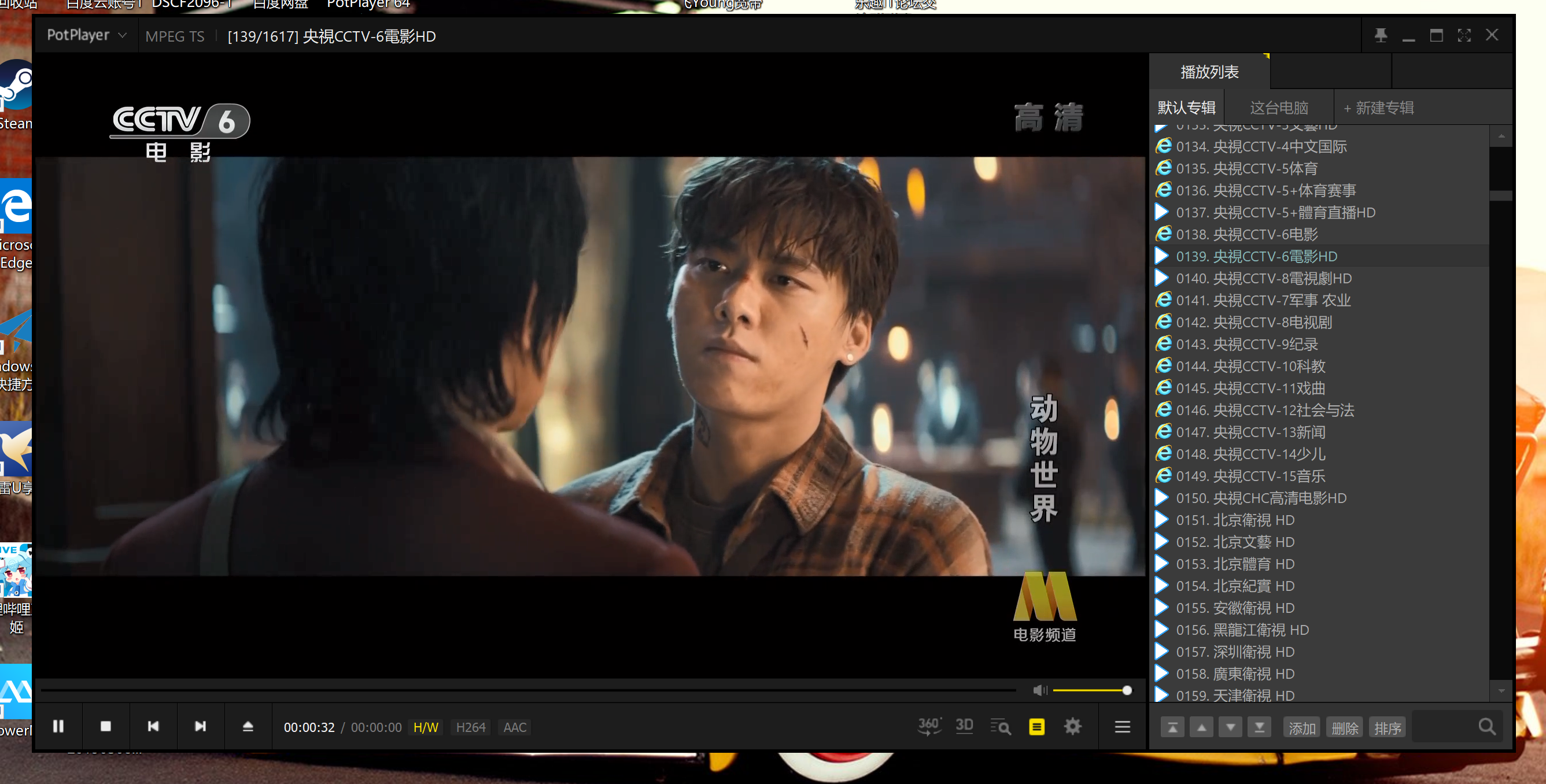This screenshot has width=1546, height=784.
Task: Open the hamburger main menu
Action: (x=1122, y=727)
